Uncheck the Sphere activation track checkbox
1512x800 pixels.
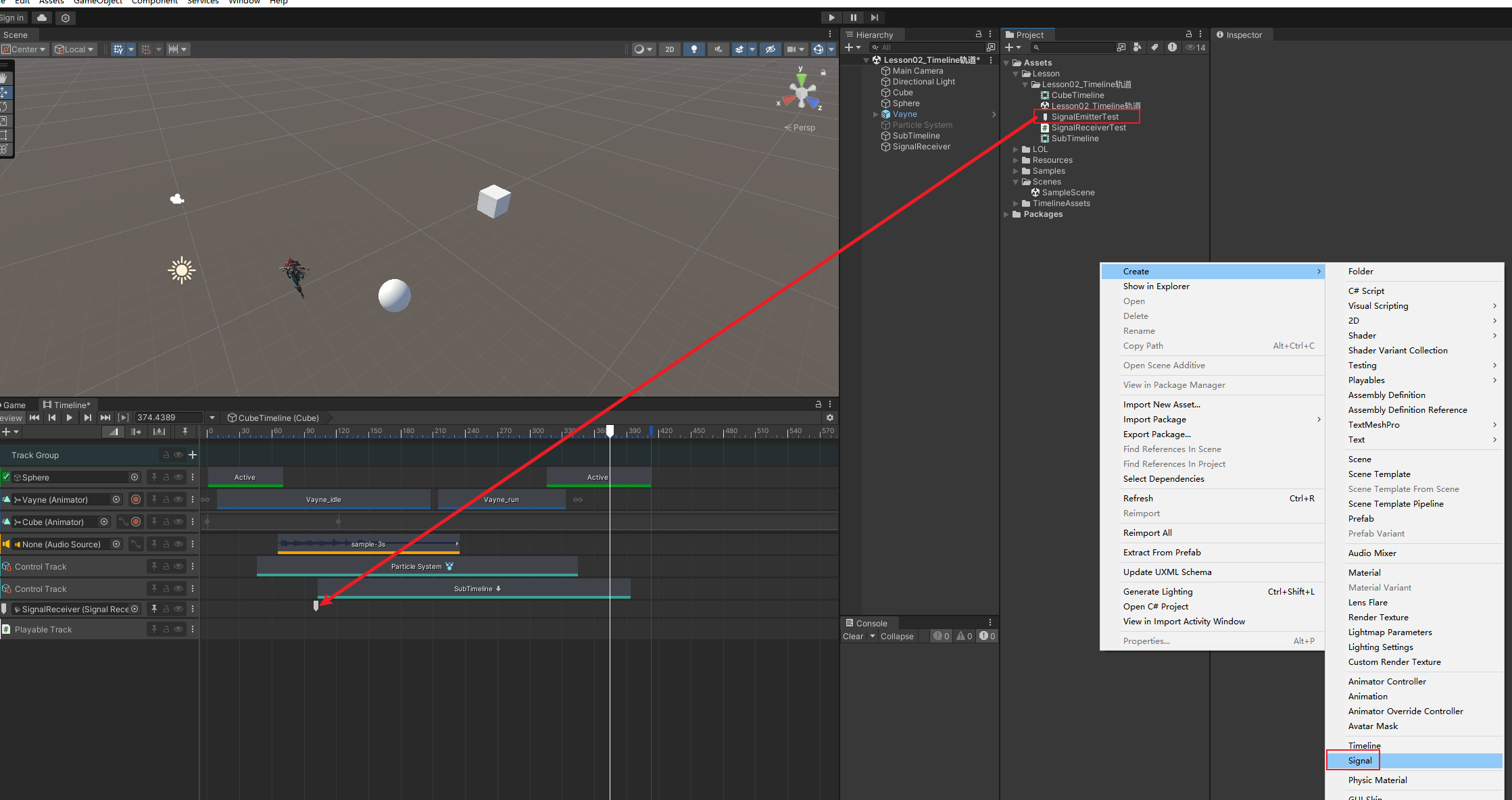(x=6, y=477)
